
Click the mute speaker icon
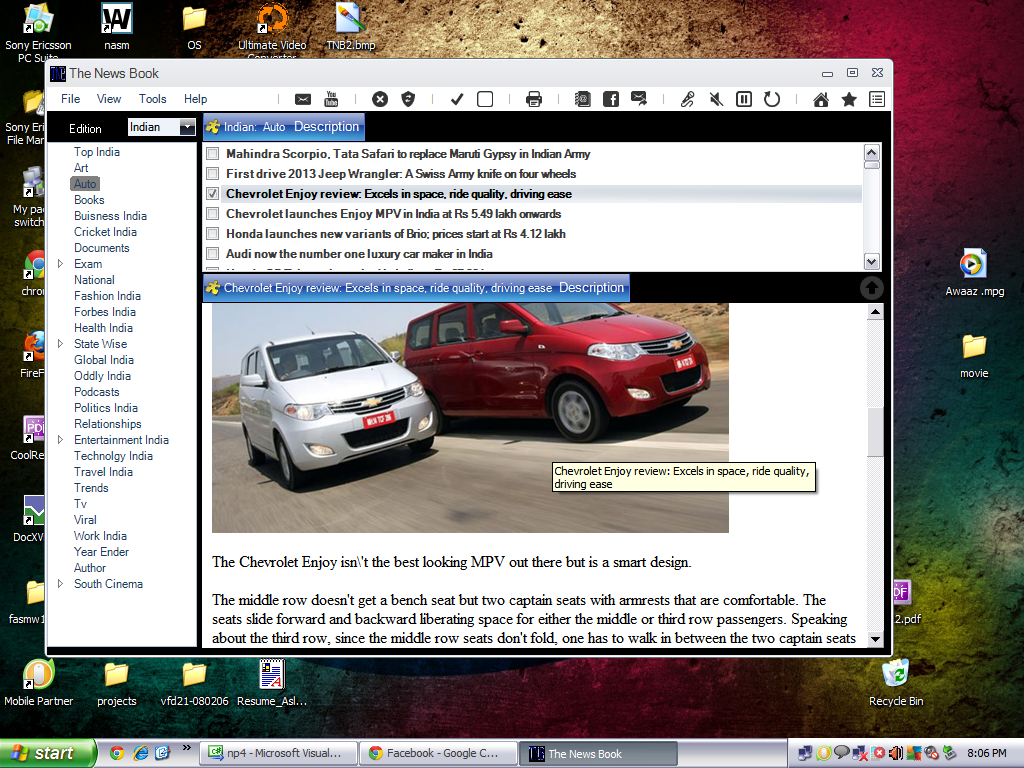click(x=716, y=99)
